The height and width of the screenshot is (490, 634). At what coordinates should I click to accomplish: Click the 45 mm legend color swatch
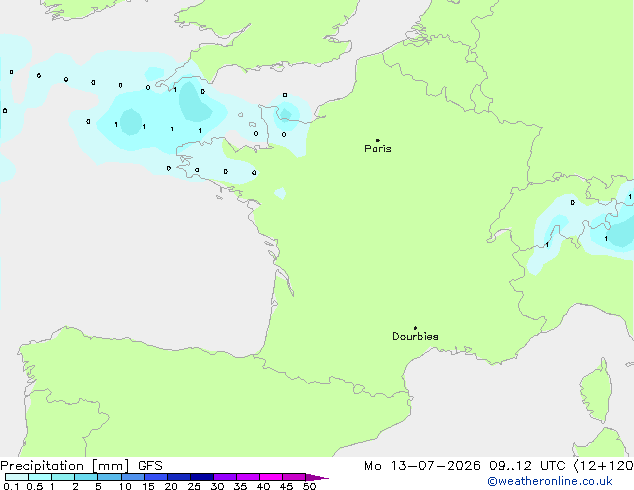(x=294, y=477)
